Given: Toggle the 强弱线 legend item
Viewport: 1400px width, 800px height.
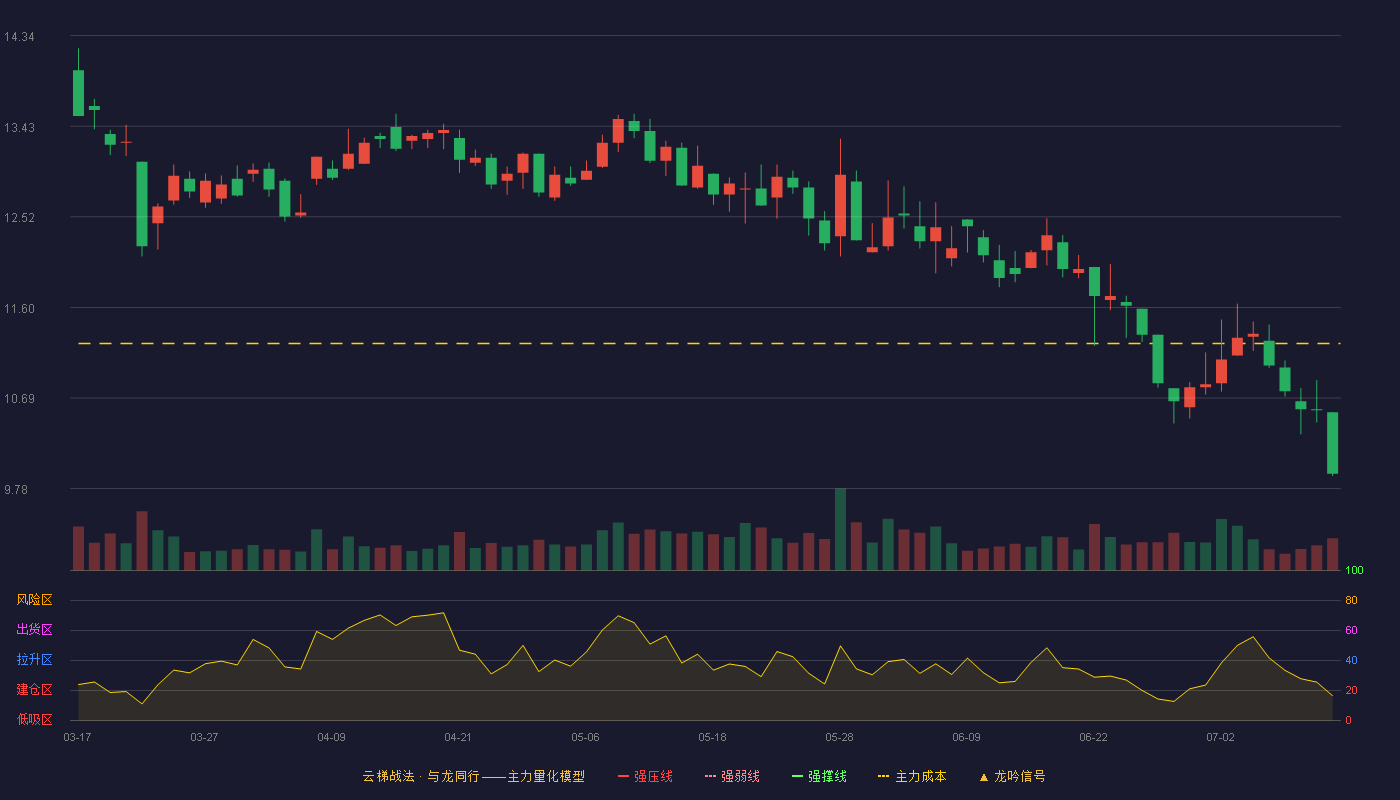Looking at the screenshot, I should [x=732, y=776].
